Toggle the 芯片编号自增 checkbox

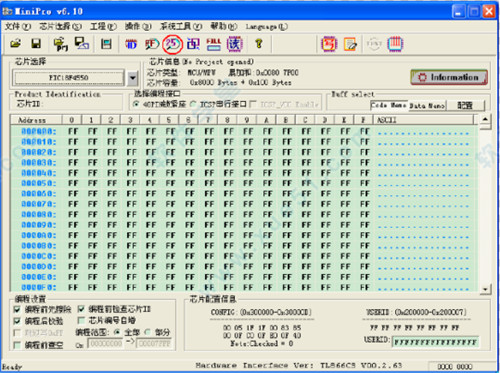pos(81,320)
